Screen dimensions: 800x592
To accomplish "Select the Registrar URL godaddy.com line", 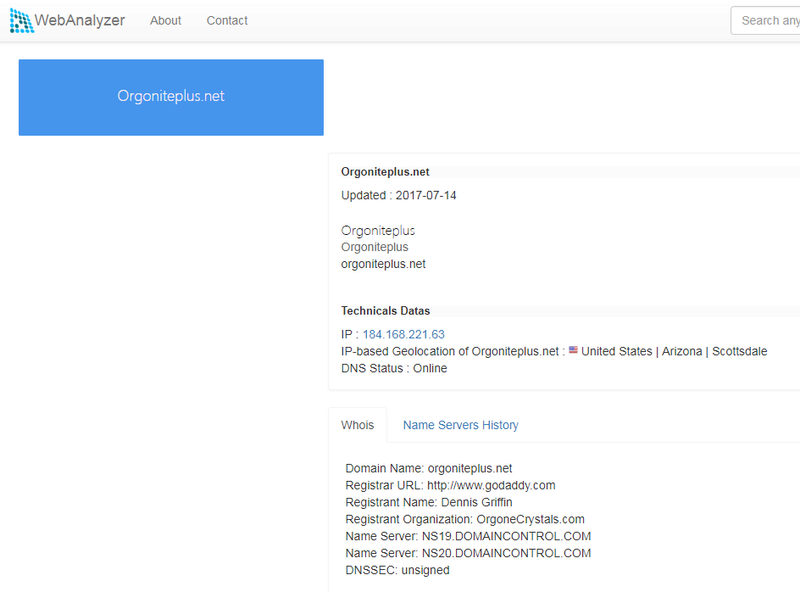I will point(451,485).
